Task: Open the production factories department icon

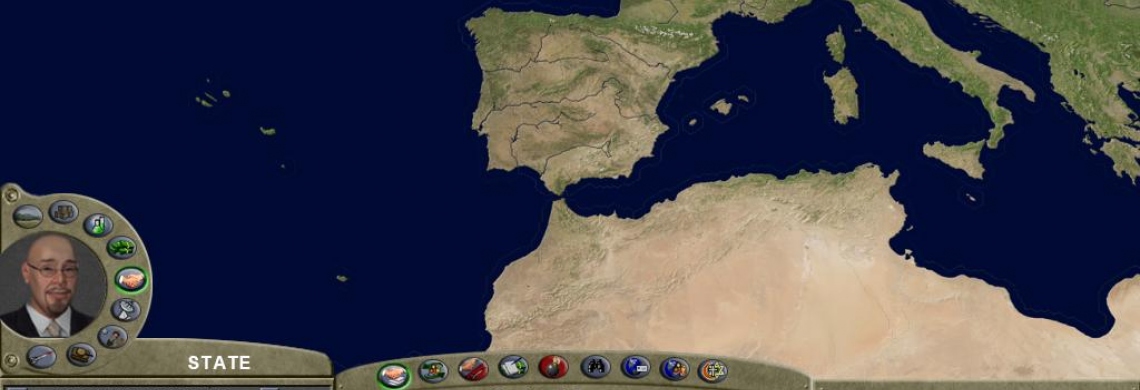Action: [63, 212]
